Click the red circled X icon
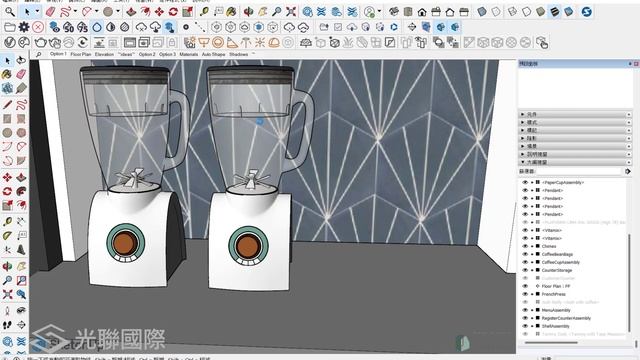Screen dimensions: 640x360 [38, 27]
